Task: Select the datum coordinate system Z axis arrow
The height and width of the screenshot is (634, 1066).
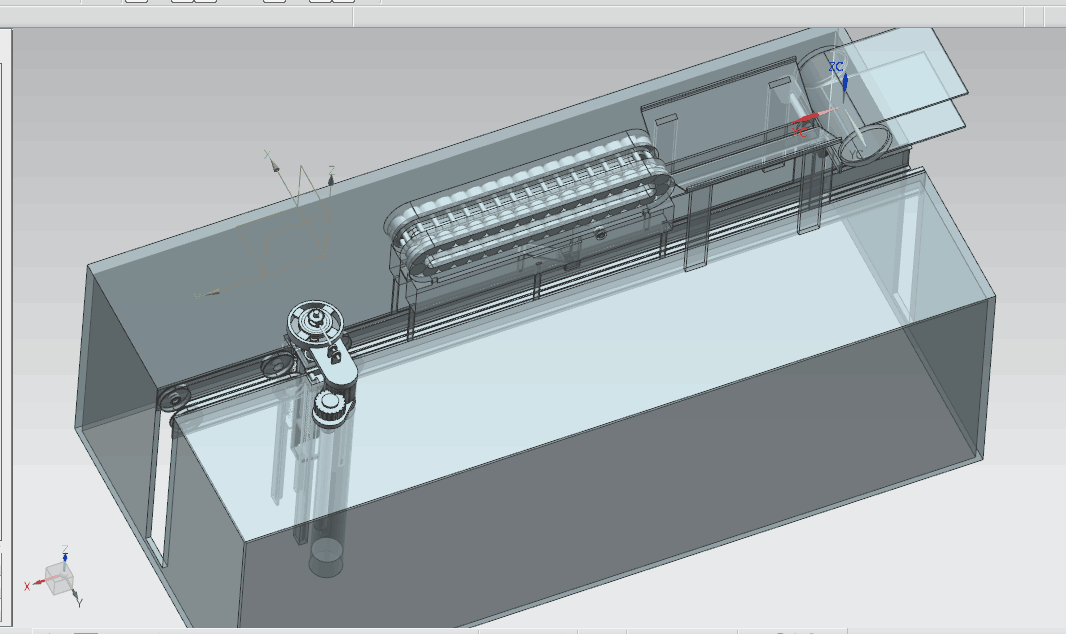Action: click(x=330, y=179)
